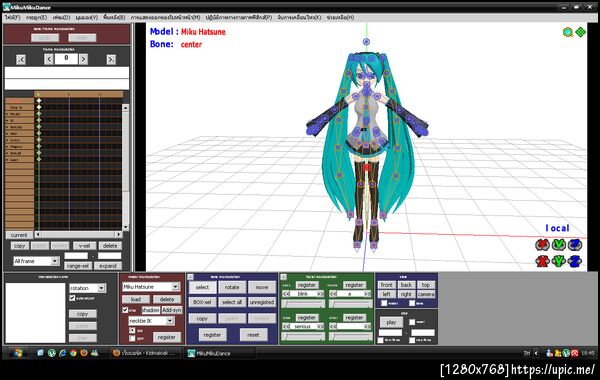
Task: Click the center bone marker above Miku's head
Action: (366, 41)
